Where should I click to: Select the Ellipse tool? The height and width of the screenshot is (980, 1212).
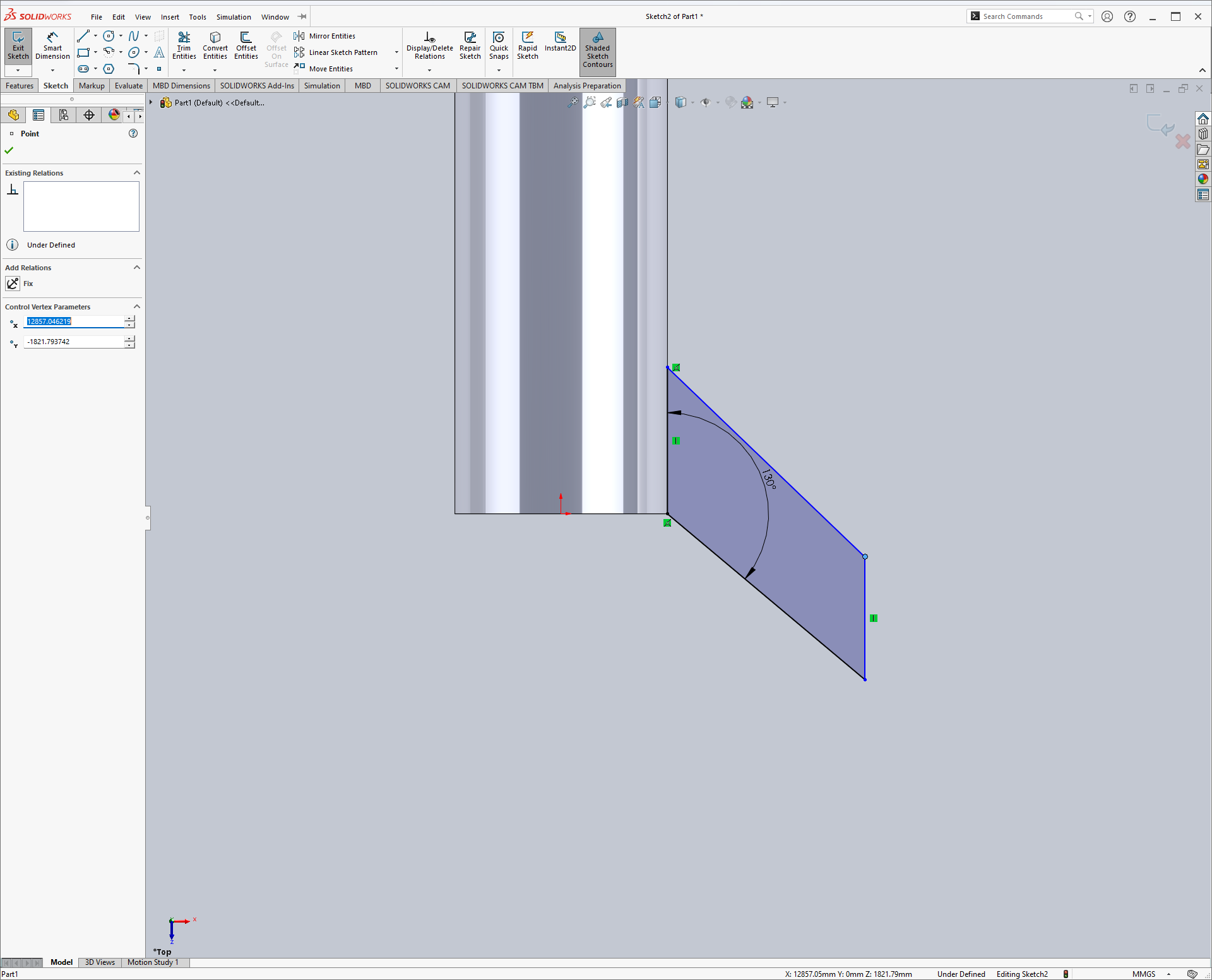point(134,52)
